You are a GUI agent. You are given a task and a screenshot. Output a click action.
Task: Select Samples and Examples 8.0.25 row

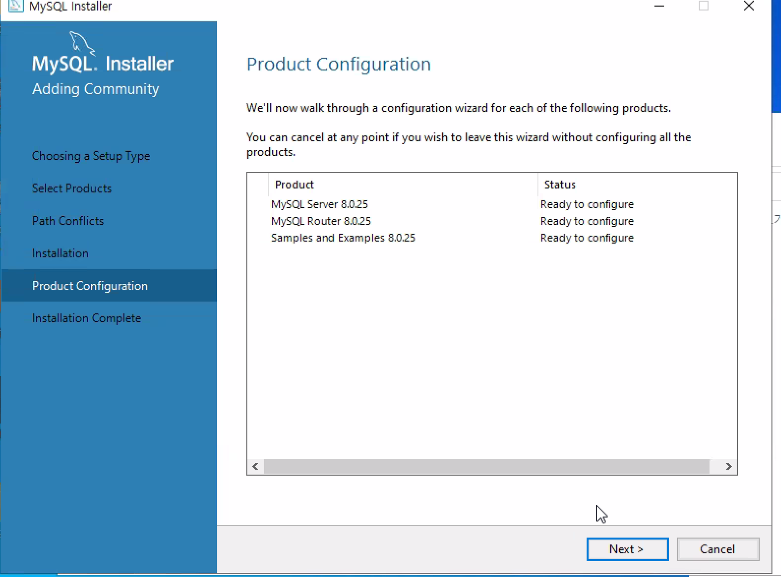[492, 238]
